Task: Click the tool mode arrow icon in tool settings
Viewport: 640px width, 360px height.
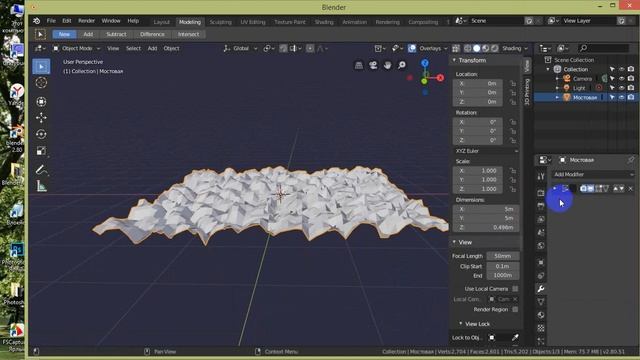Action: (x=40, y=34)
